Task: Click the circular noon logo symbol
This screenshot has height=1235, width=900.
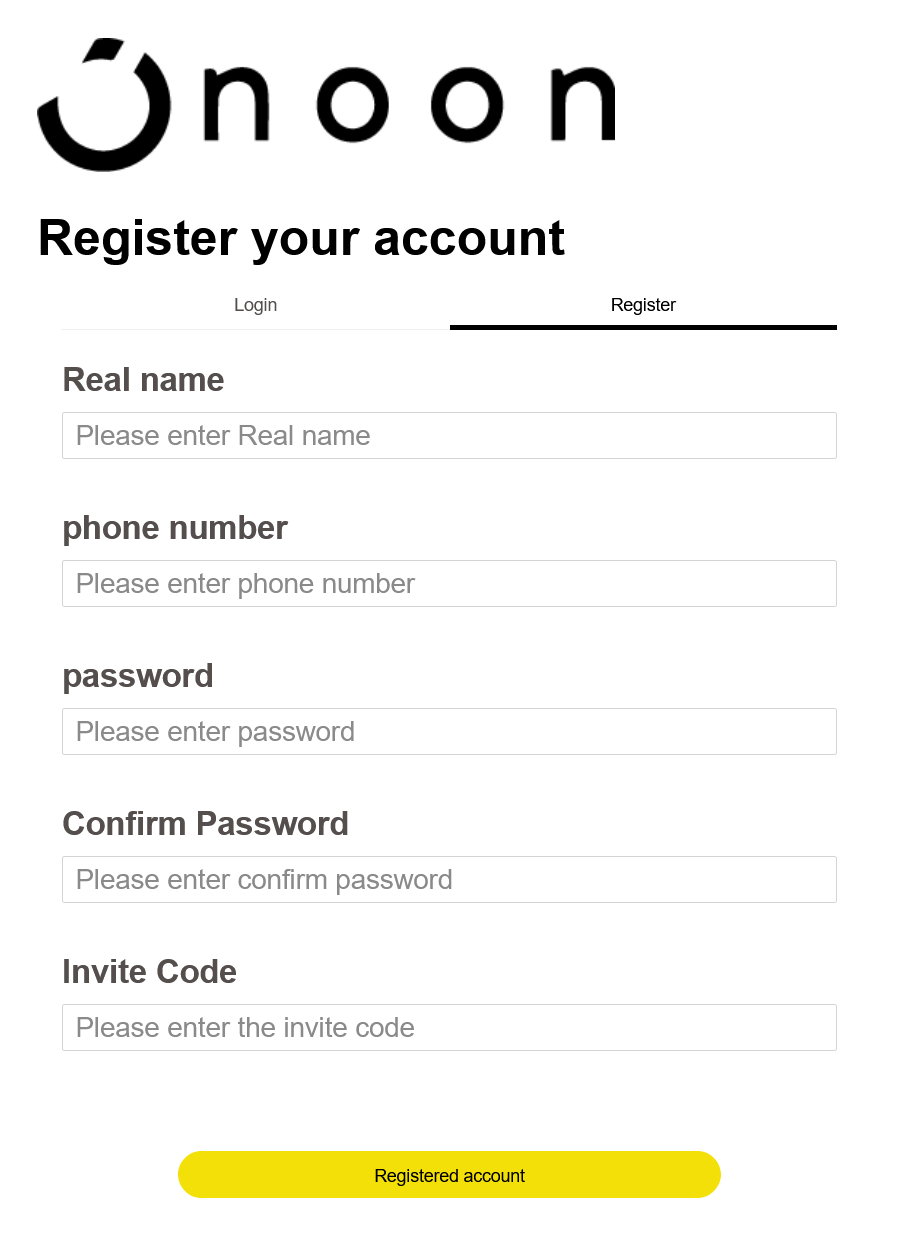Action: click(104, 104)
